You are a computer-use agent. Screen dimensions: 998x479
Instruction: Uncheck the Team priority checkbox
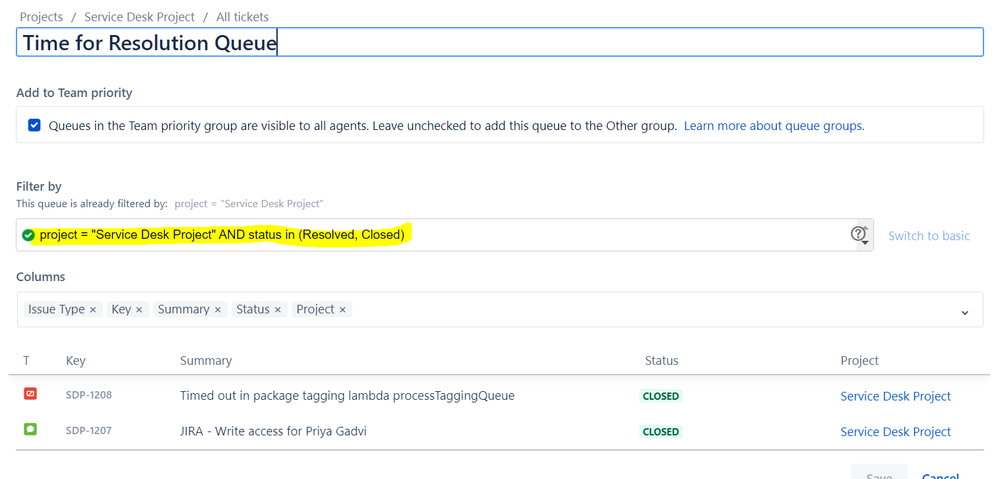click(34, 125)
